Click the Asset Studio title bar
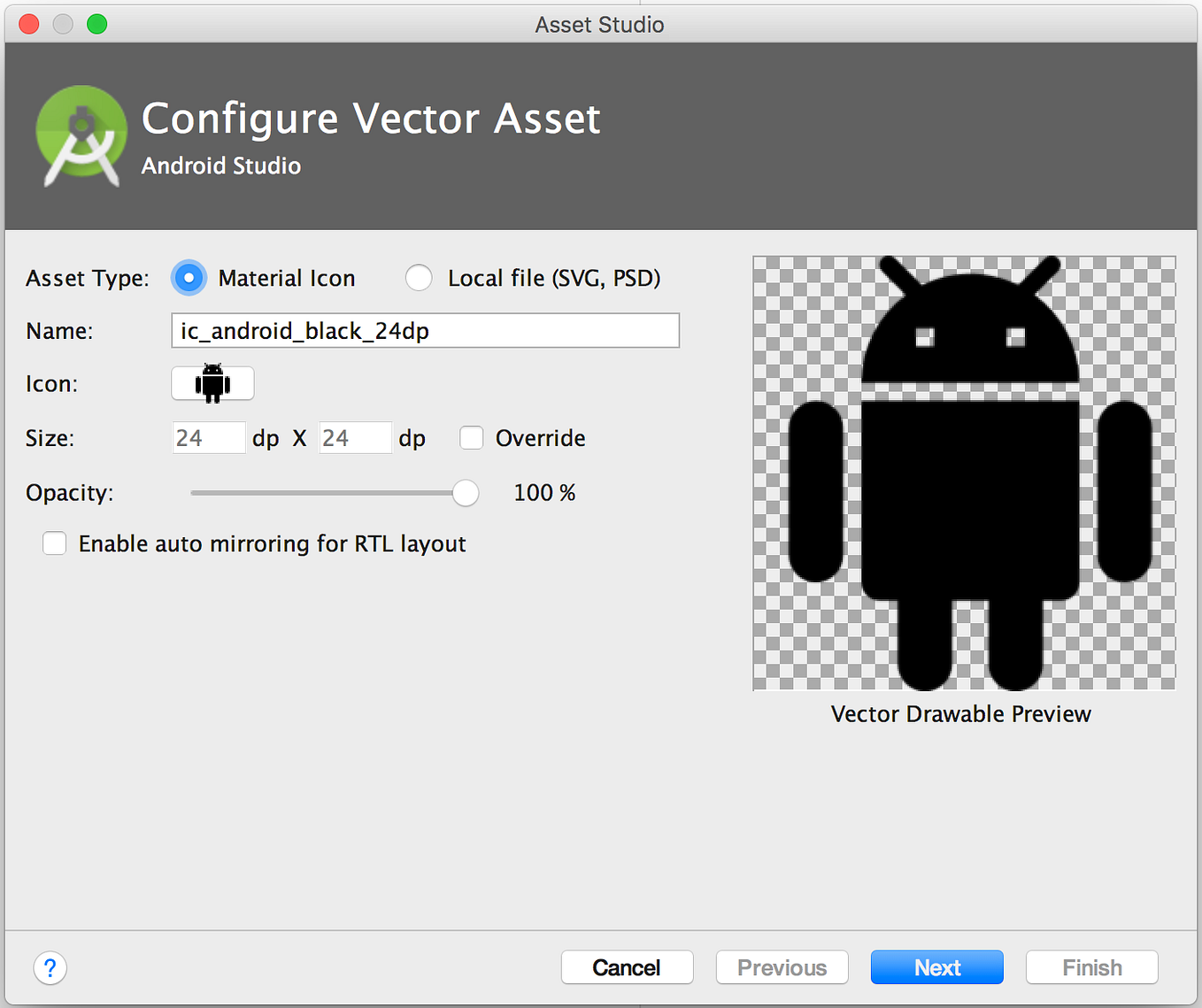 pyautogui.click(x=599, y=24)
